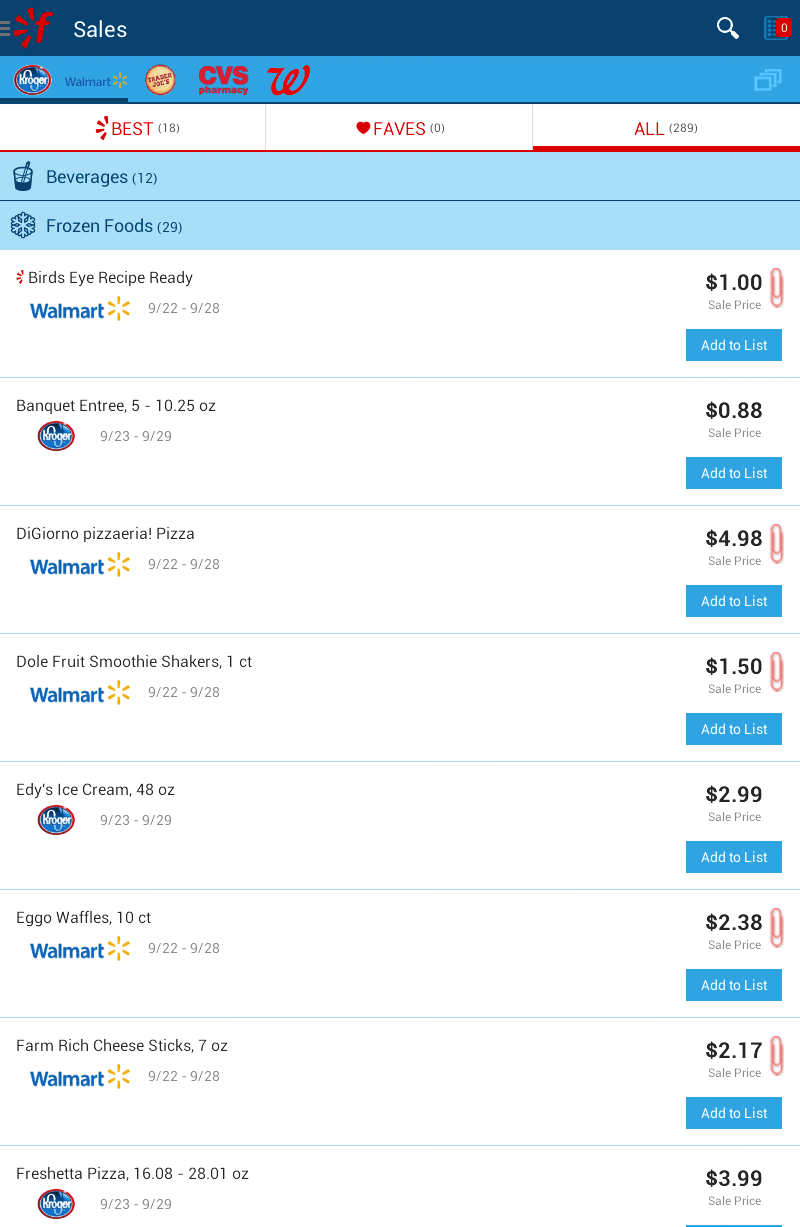Add Banquet Entree to list
Image resolution: width=800 pixels, height=1227 pixels.
[734, 473]
